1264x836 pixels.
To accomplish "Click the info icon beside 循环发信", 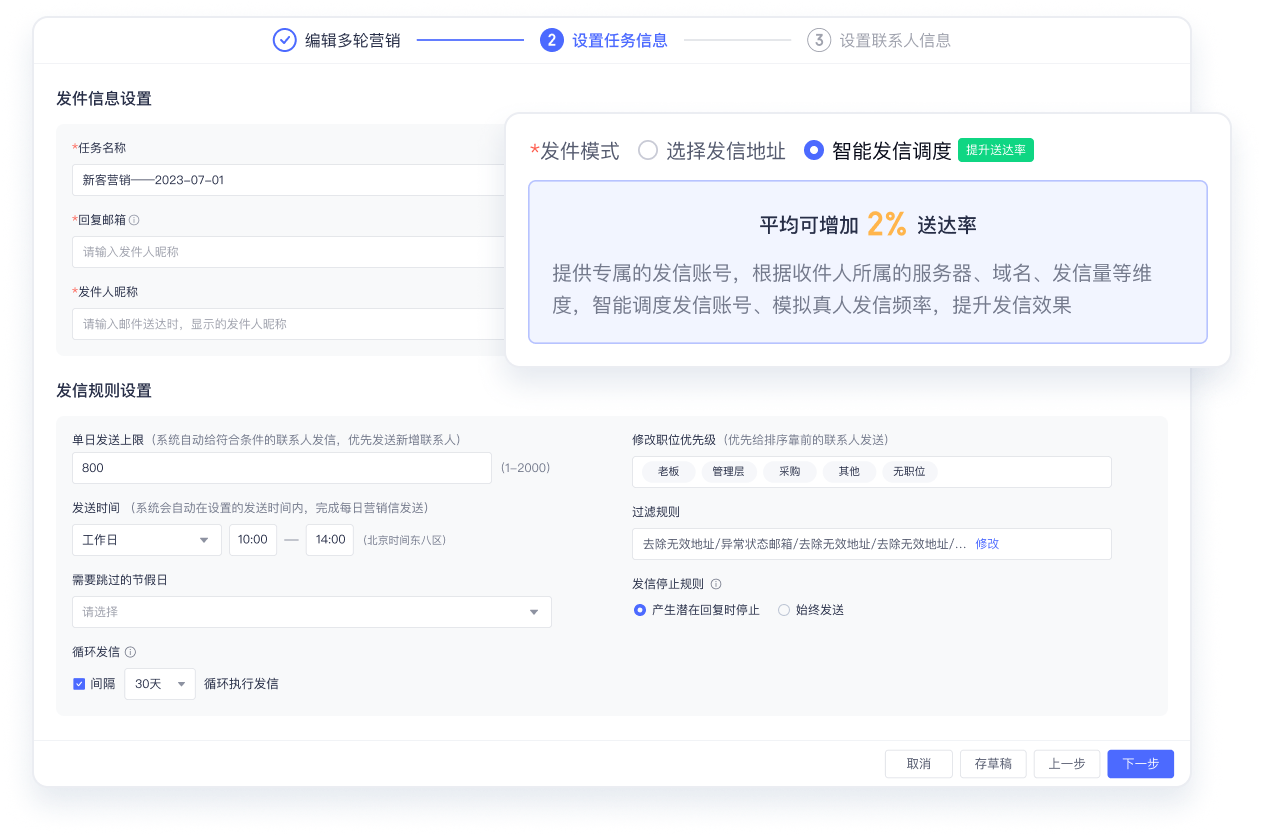I will click(x=131, y=652).
